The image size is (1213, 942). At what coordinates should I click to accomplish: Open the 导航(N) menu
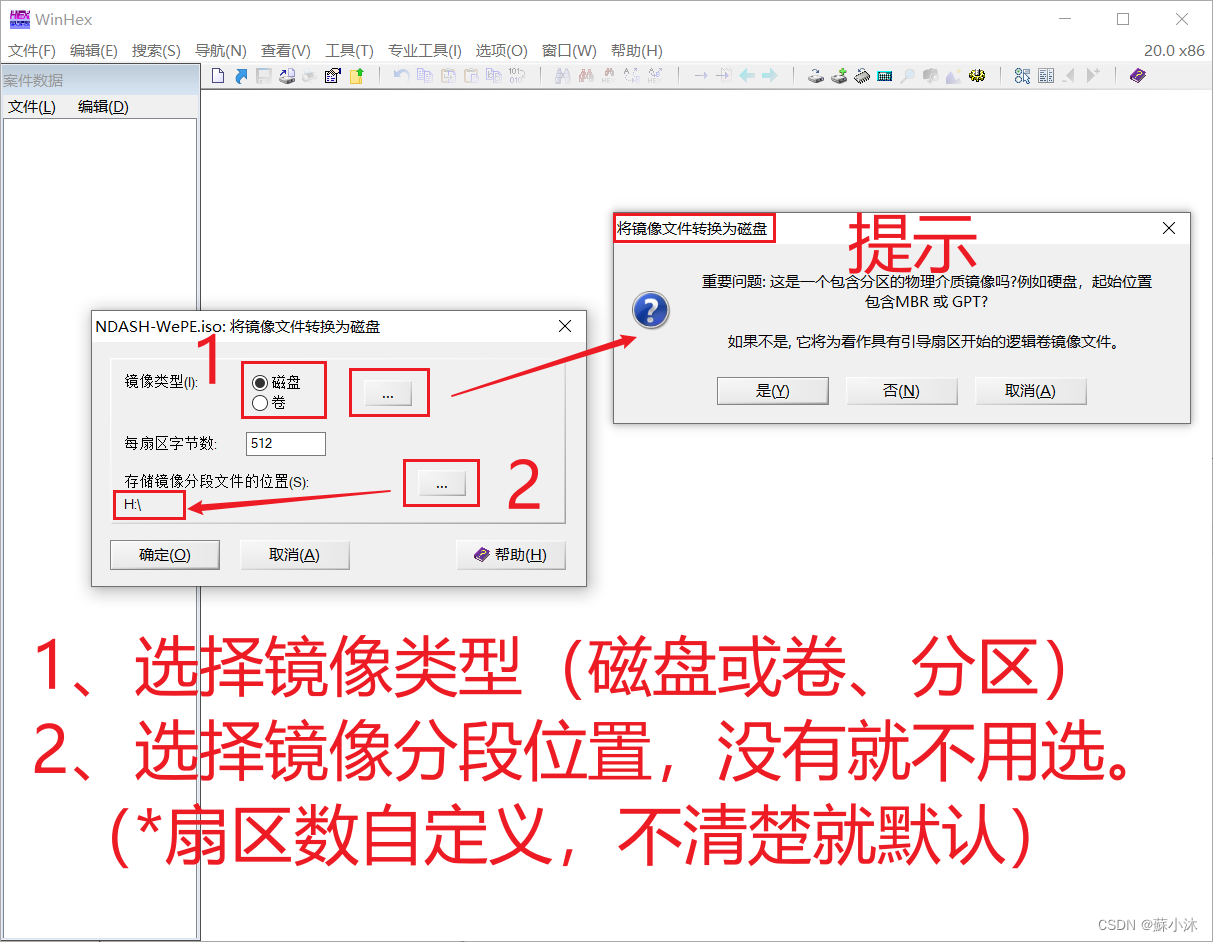point(221,51)
